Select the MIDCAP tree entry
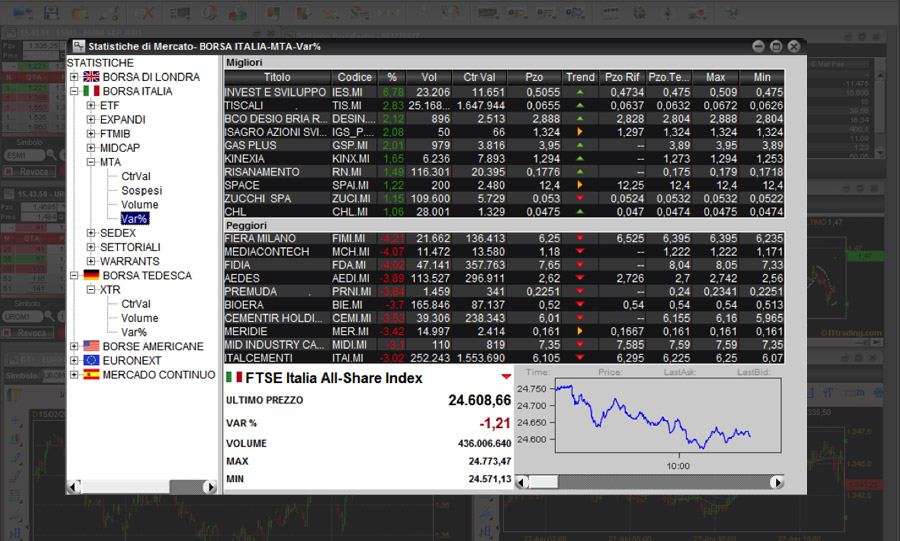This screenshot has width=900, height=541. 119,147
